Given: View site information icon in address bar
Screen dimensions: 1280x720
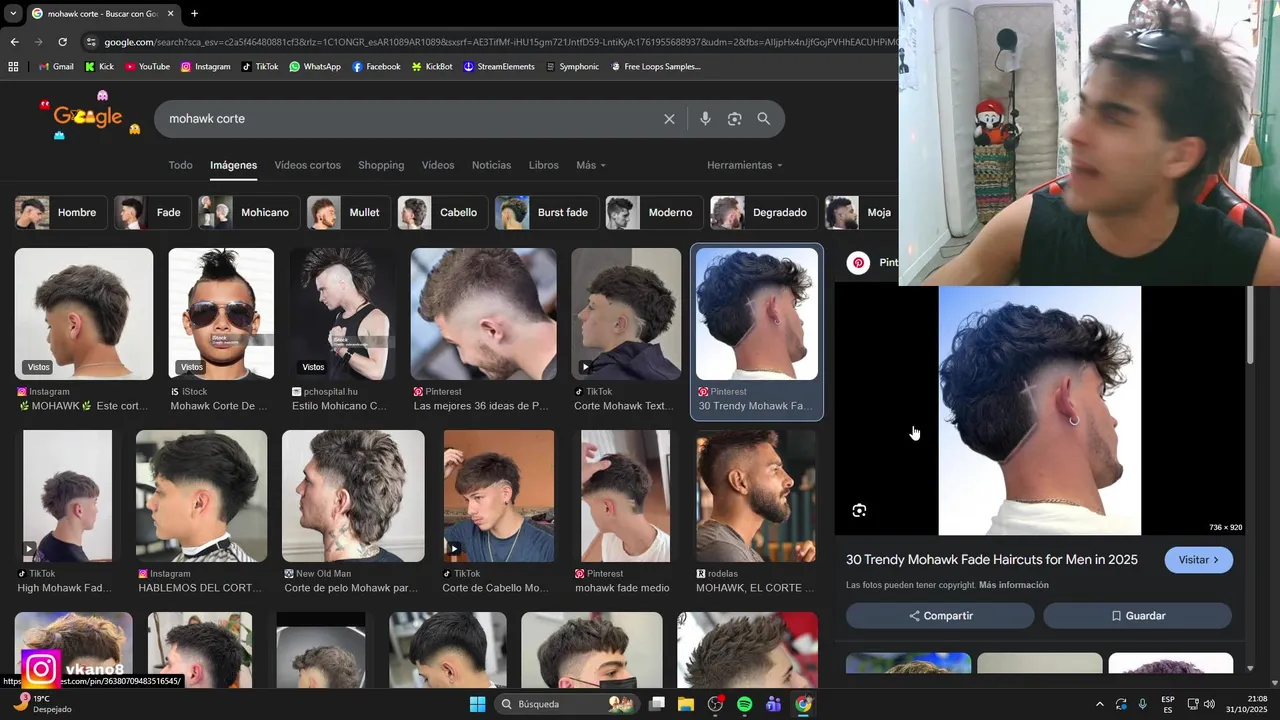Looking at the screenshot, I should (92, 42).
